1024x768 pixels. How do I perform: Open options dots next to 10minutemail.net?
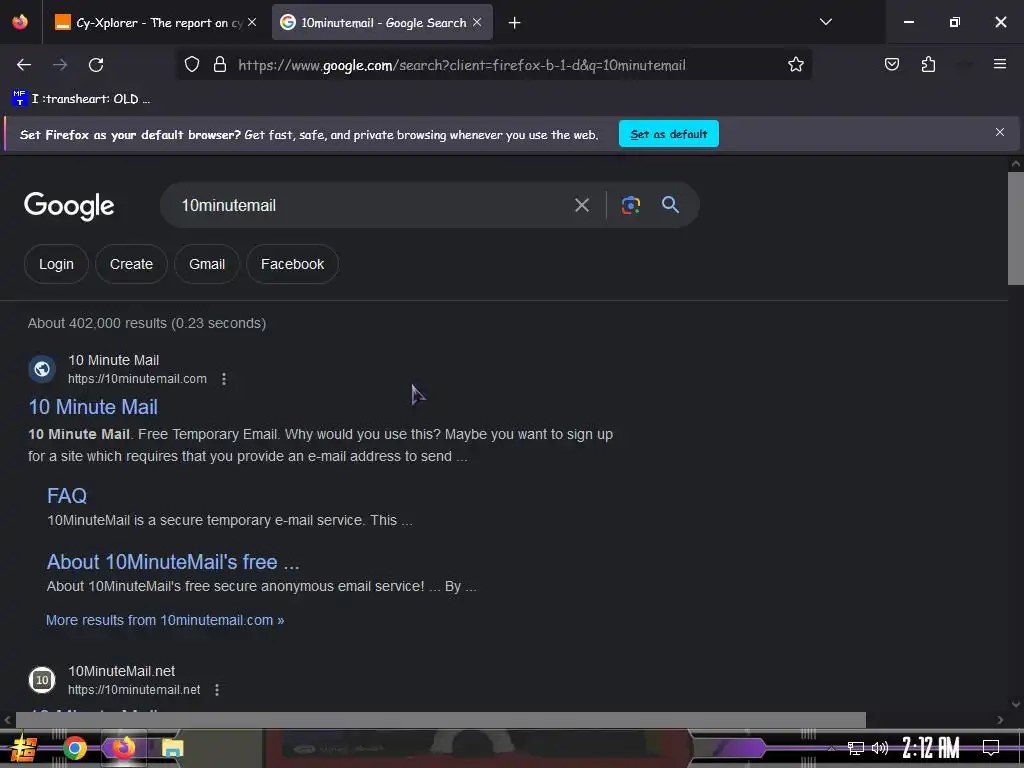pyautogui.click(x=217, y=690)
